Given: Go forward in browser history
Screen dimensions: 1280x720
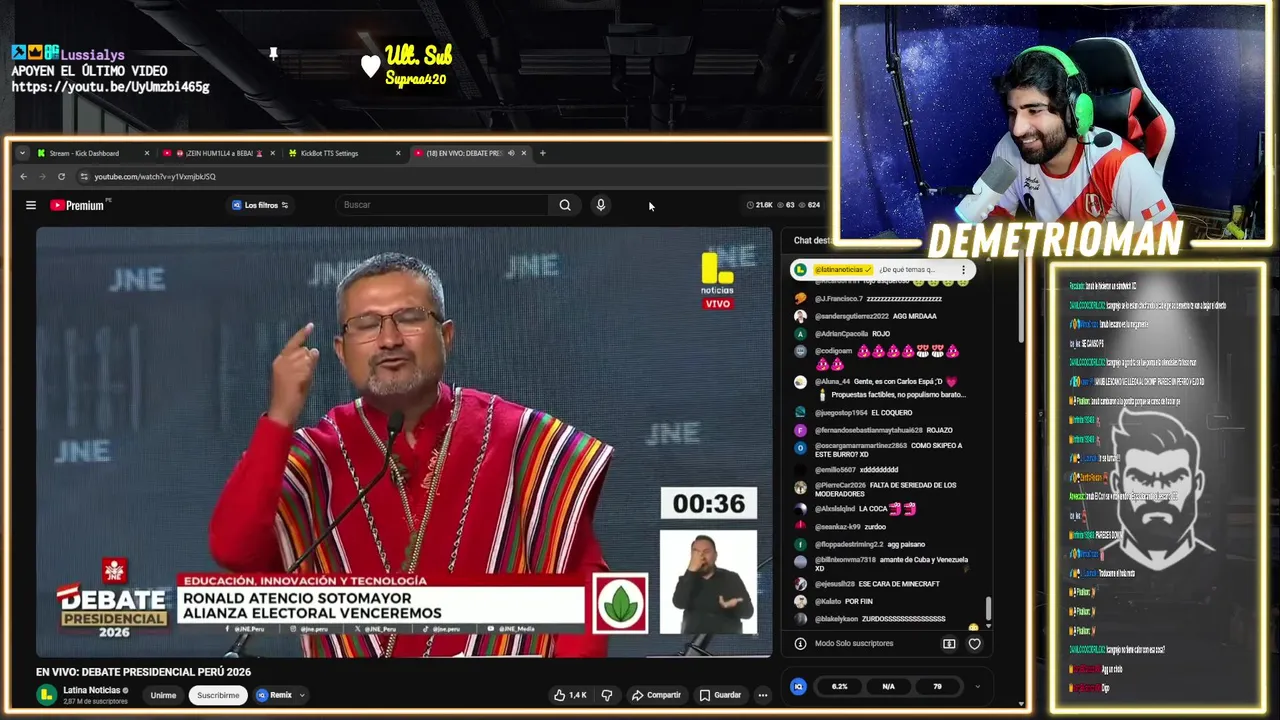Looking at the screenshot, I should 42,176.
